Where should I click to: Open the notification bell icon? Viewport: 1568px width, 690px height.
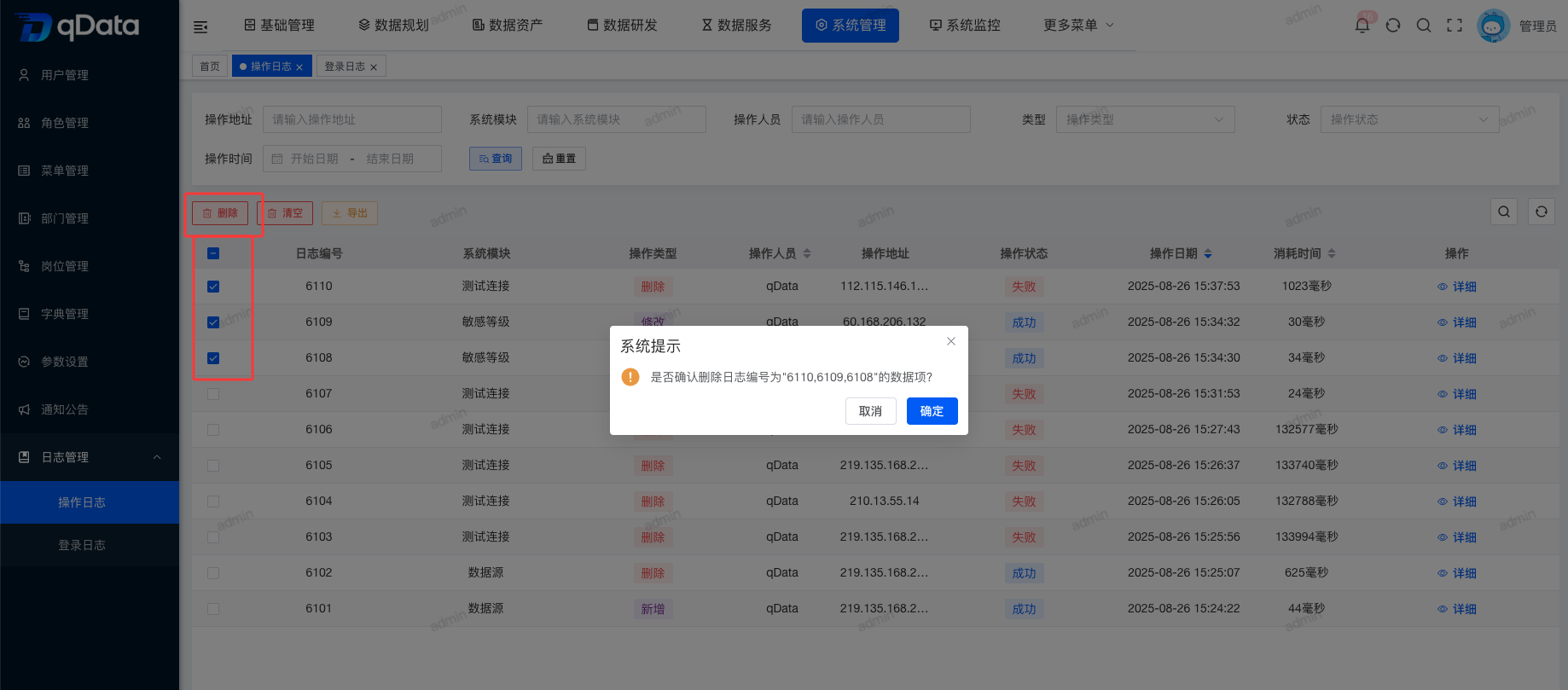click(x=1362, y=26)
